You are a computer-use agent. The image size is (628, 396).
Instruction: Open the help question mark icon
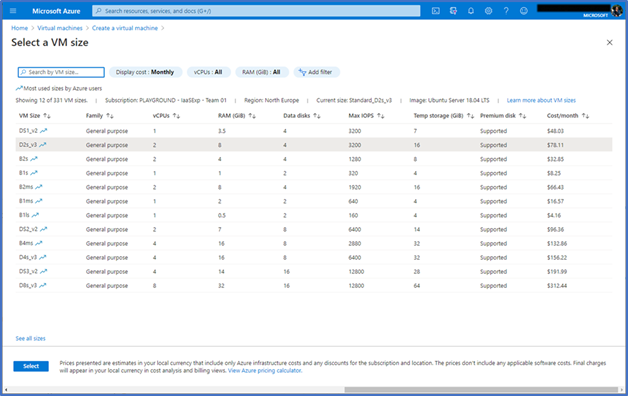click(x=506, y=11)
